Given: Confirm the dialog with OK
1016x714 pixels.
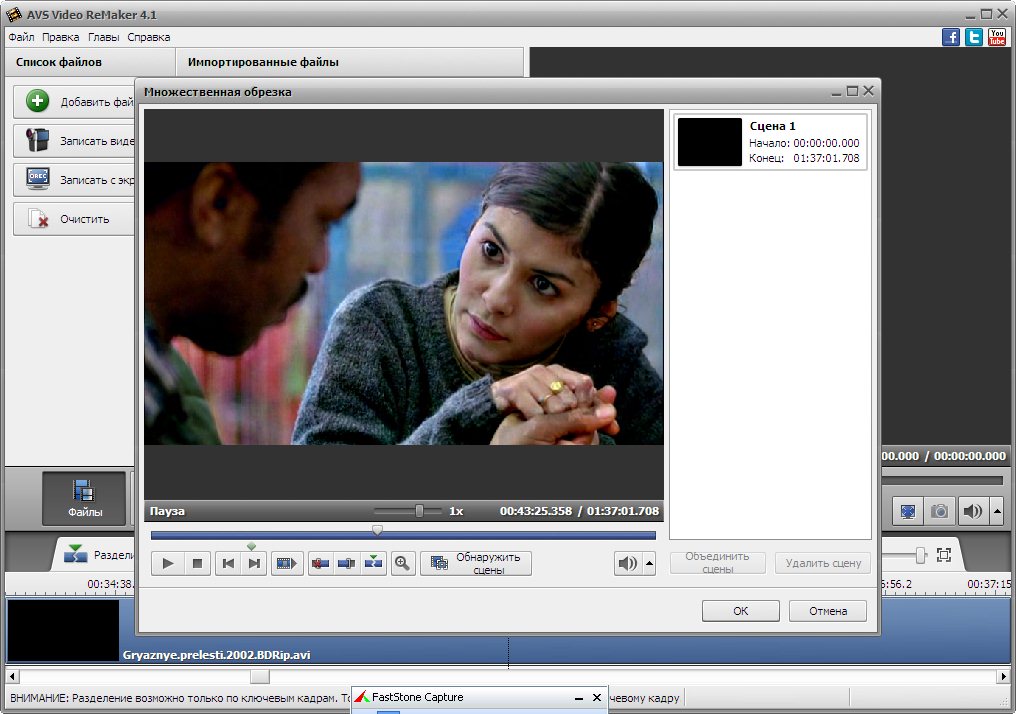Looking at the screenshot, I should point(740,611).
